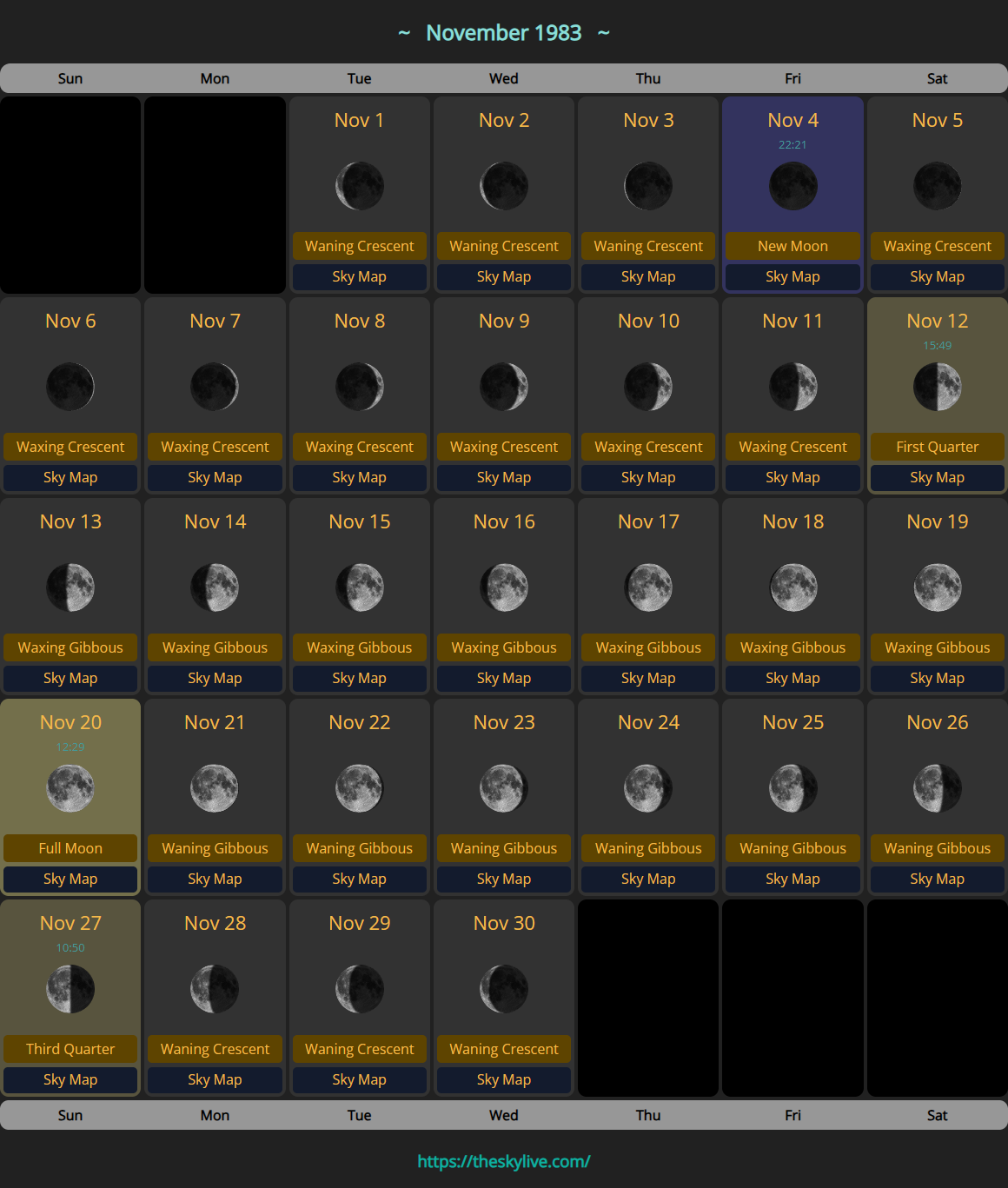The image size is (1008, 1188).
Task: Click the Waning Gibbous label on Nov 26
Action: [x=937, y=848]
